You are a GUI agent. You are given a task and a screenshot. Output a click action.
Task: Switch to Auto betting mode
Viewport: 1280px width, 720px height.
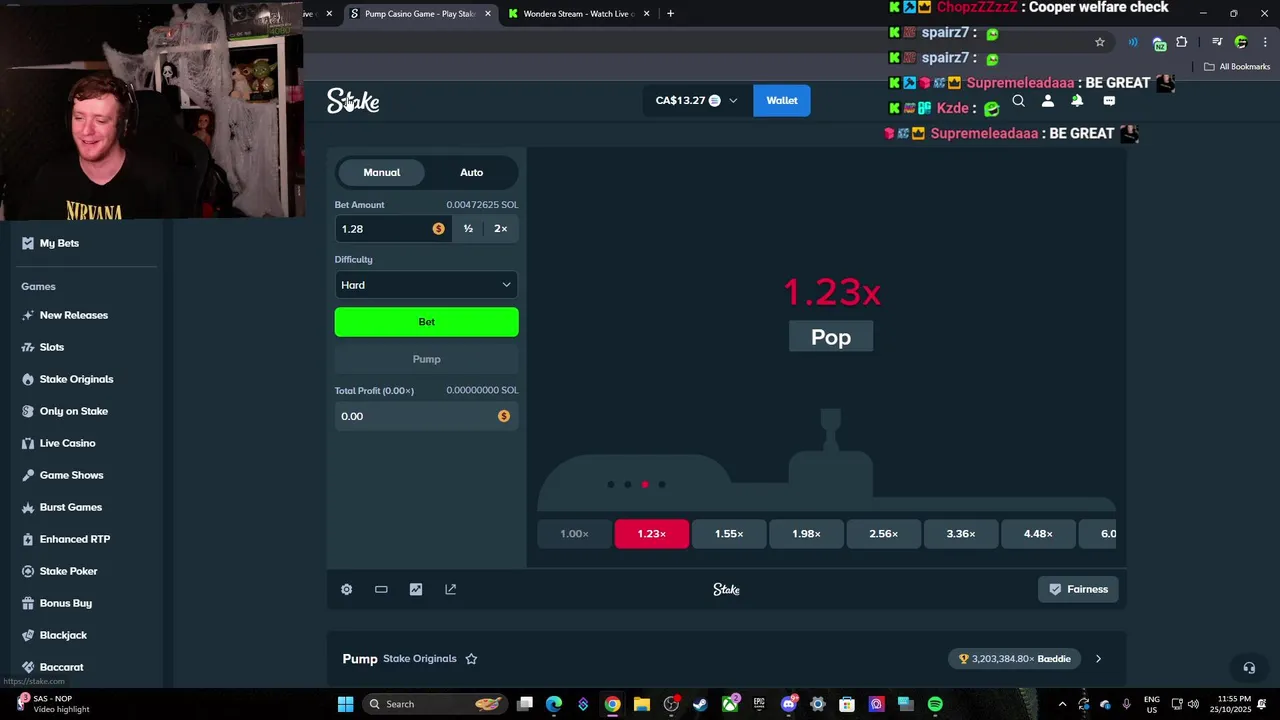tap(471, 172)
